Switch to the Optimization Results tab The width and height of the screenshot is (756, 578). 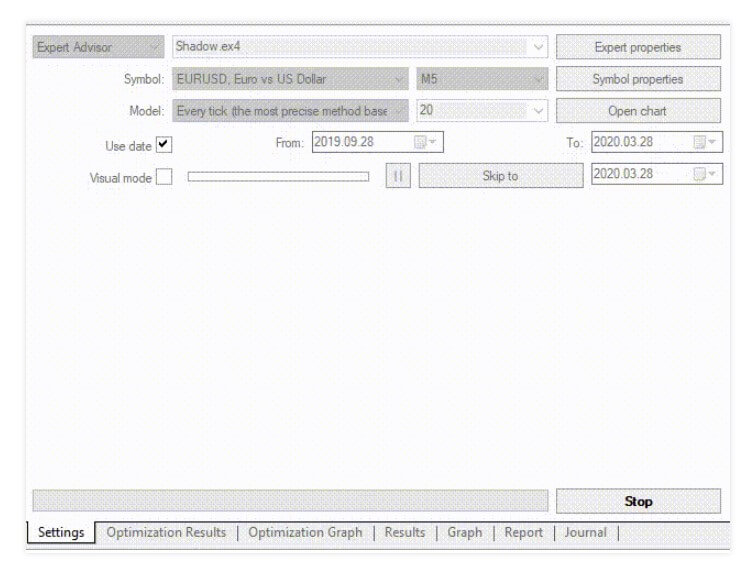point(166,533)
